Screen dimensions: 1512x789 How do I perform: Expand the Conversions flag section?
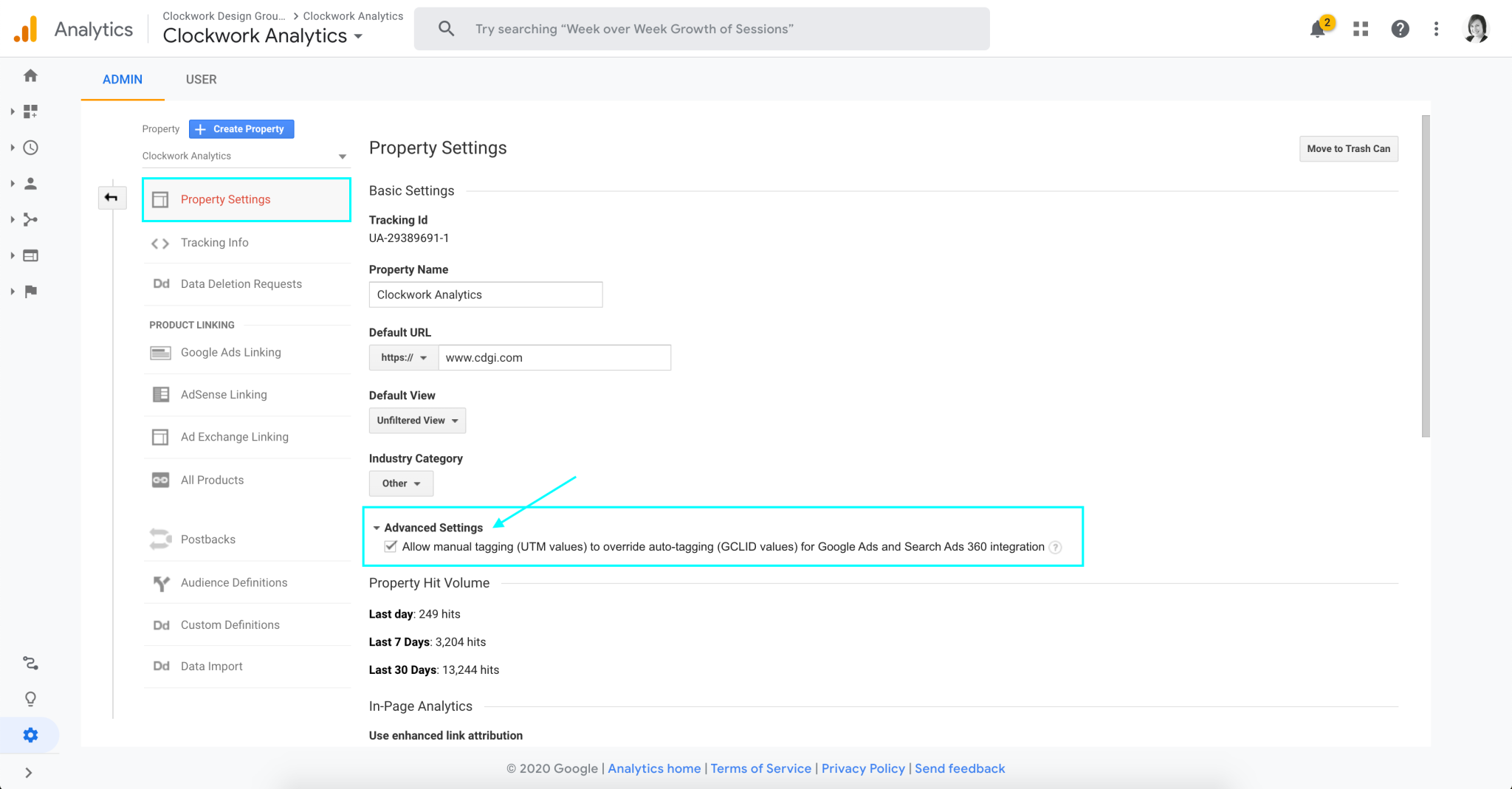point(30,291)
